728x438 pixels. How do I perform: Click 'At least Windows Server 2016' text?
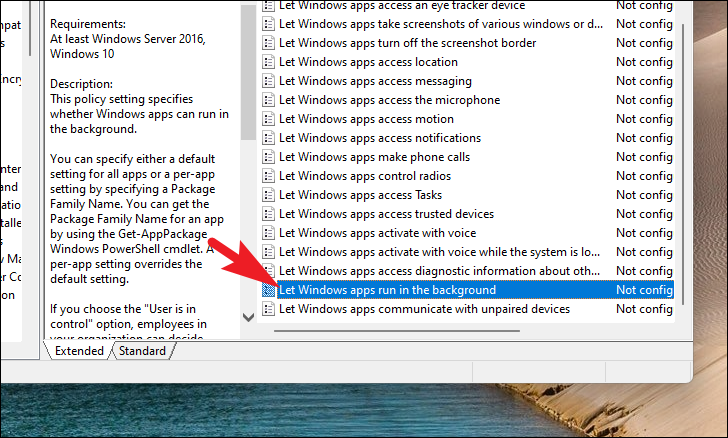[x=128, y=39]
